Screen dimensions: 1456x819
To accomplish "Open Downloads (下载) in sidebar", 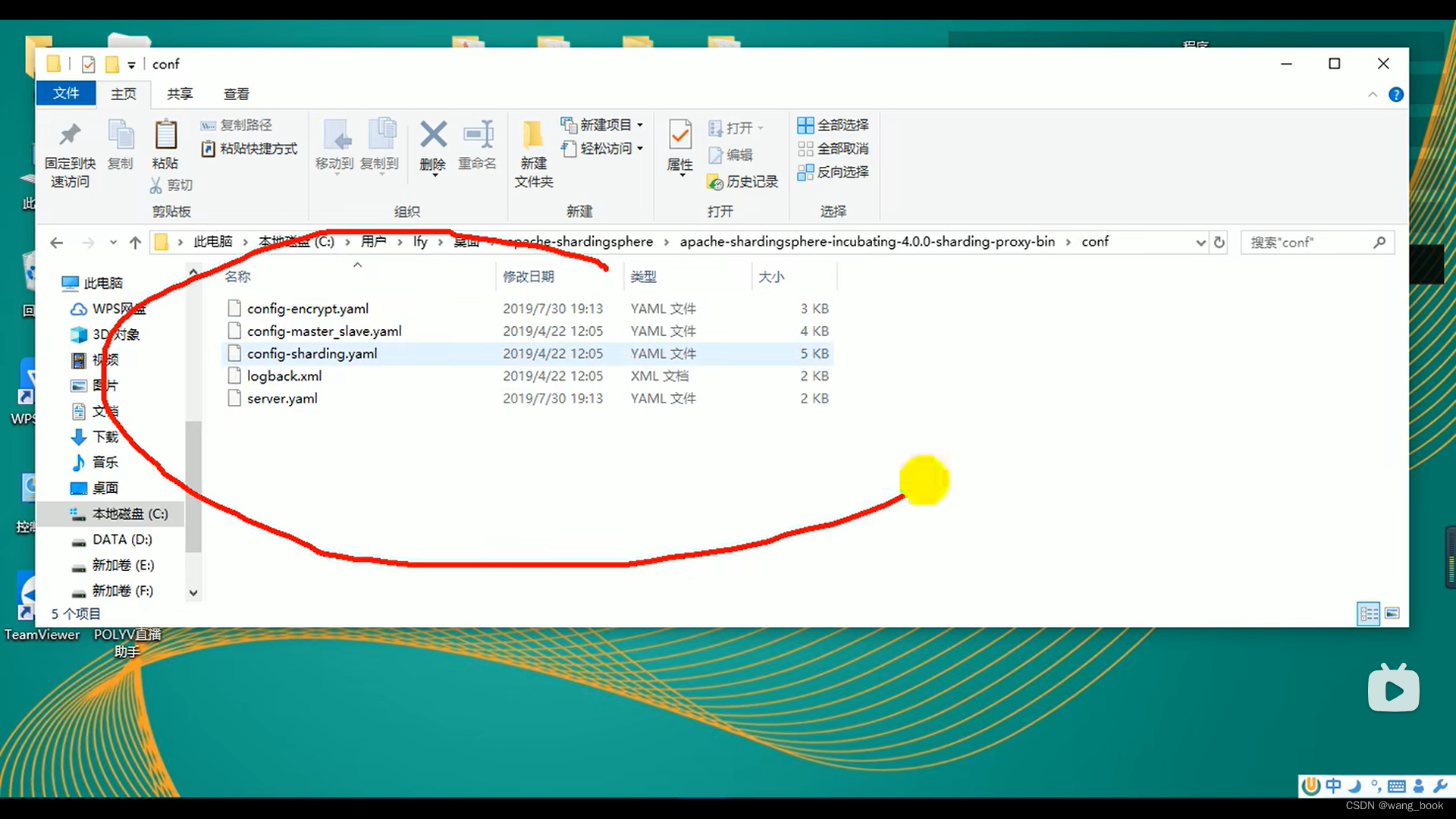I will [x=95, y=437].
